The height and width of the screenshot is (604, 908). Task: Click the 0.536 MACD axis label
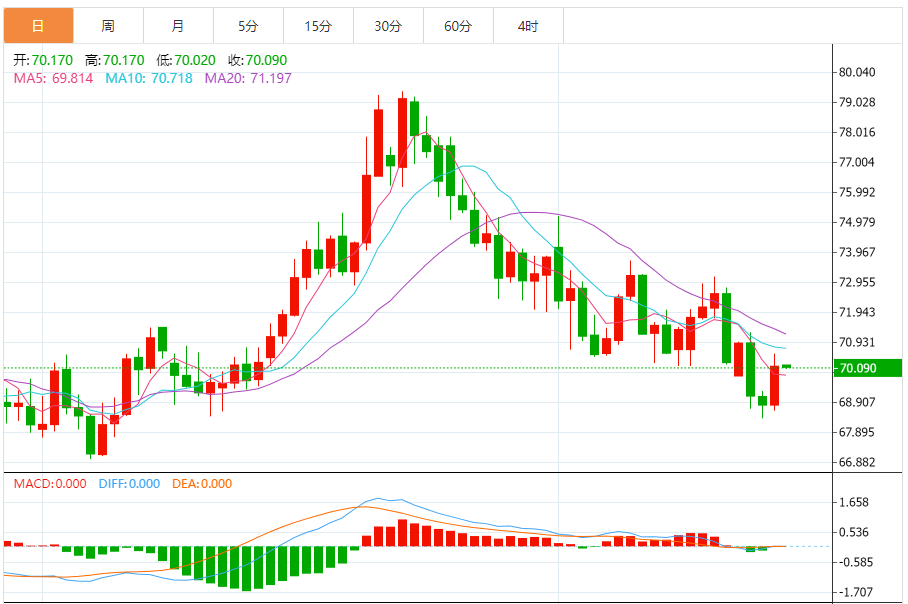(x=854, y=532)
